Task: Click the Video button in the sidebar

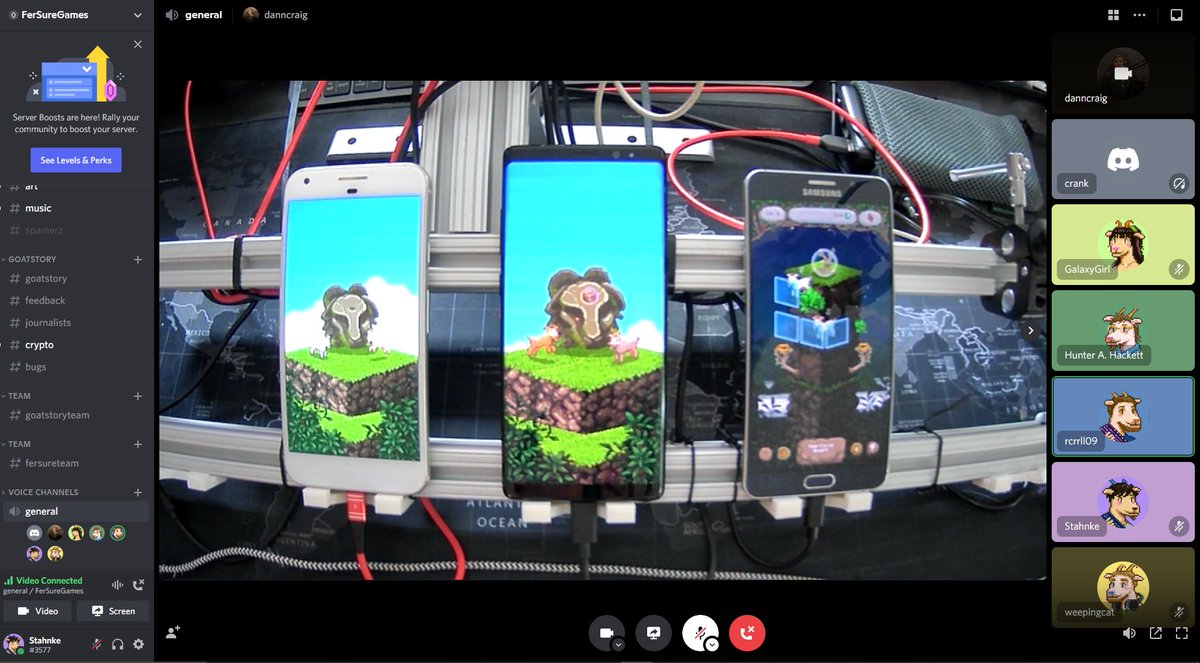Action: coord(38,611)
